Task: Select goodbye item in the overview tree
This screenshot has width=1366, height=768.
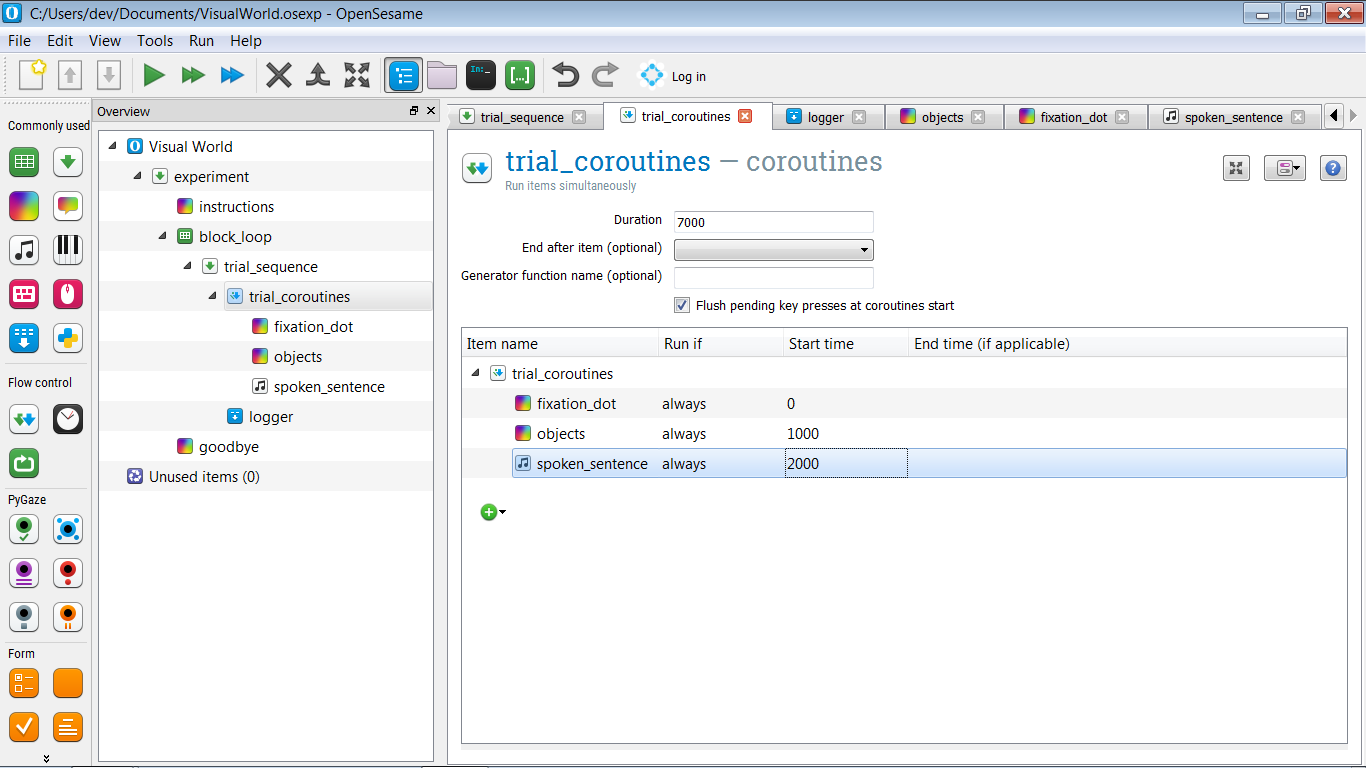Action: (x=229, y=446)
